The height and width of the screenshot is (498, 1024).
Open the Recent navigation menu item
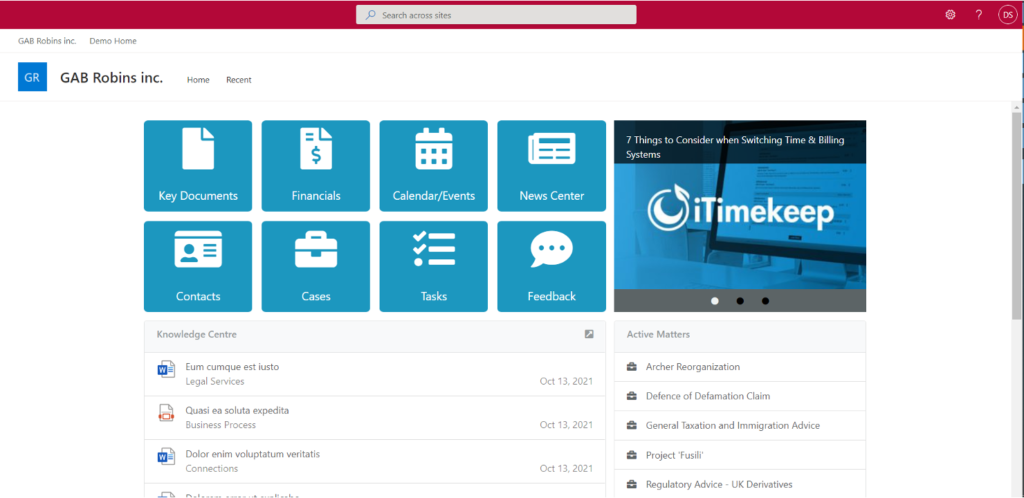238,80
